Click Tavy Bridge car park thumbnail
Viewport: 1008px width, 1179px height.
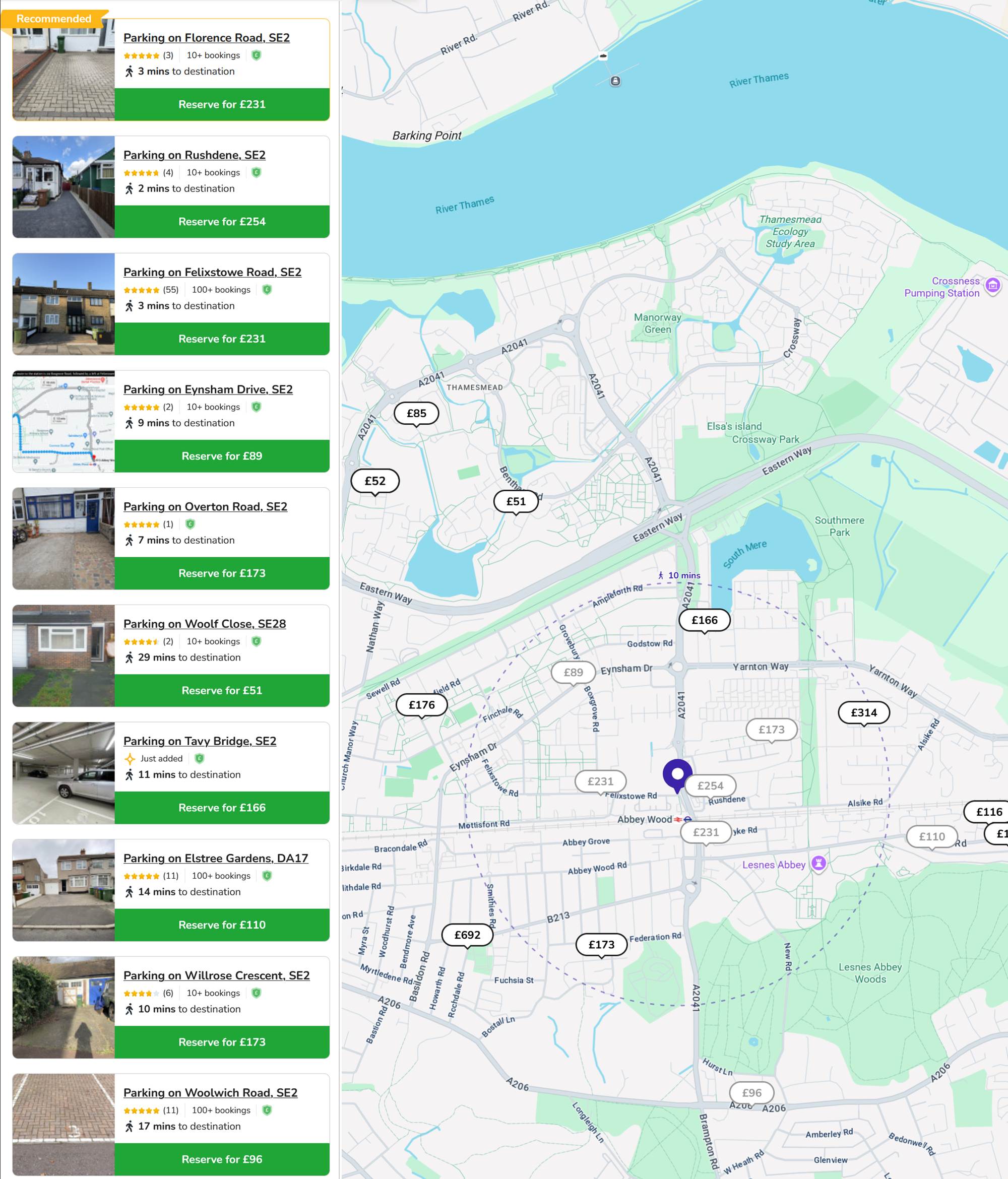[x=64, y=773]
